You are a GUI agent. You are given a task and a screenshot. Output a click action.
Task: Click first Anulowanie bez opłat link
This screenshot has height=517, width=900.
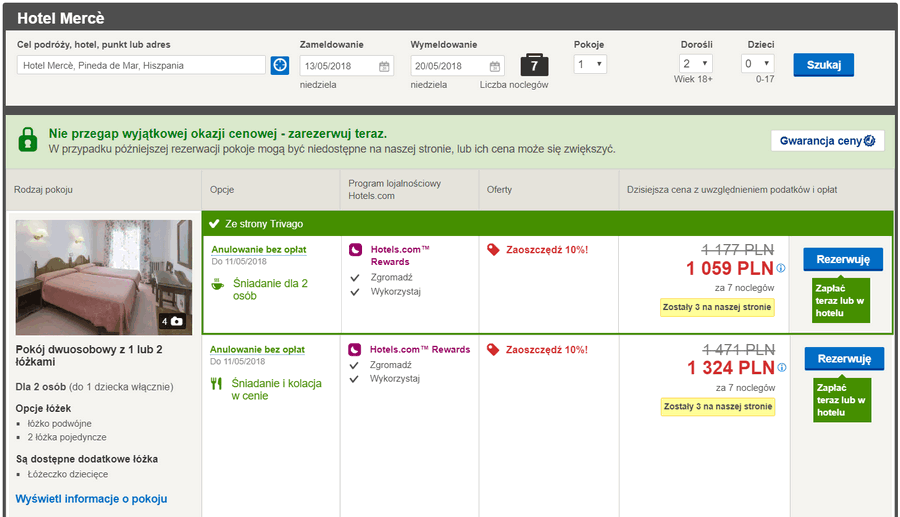(259, 250)
